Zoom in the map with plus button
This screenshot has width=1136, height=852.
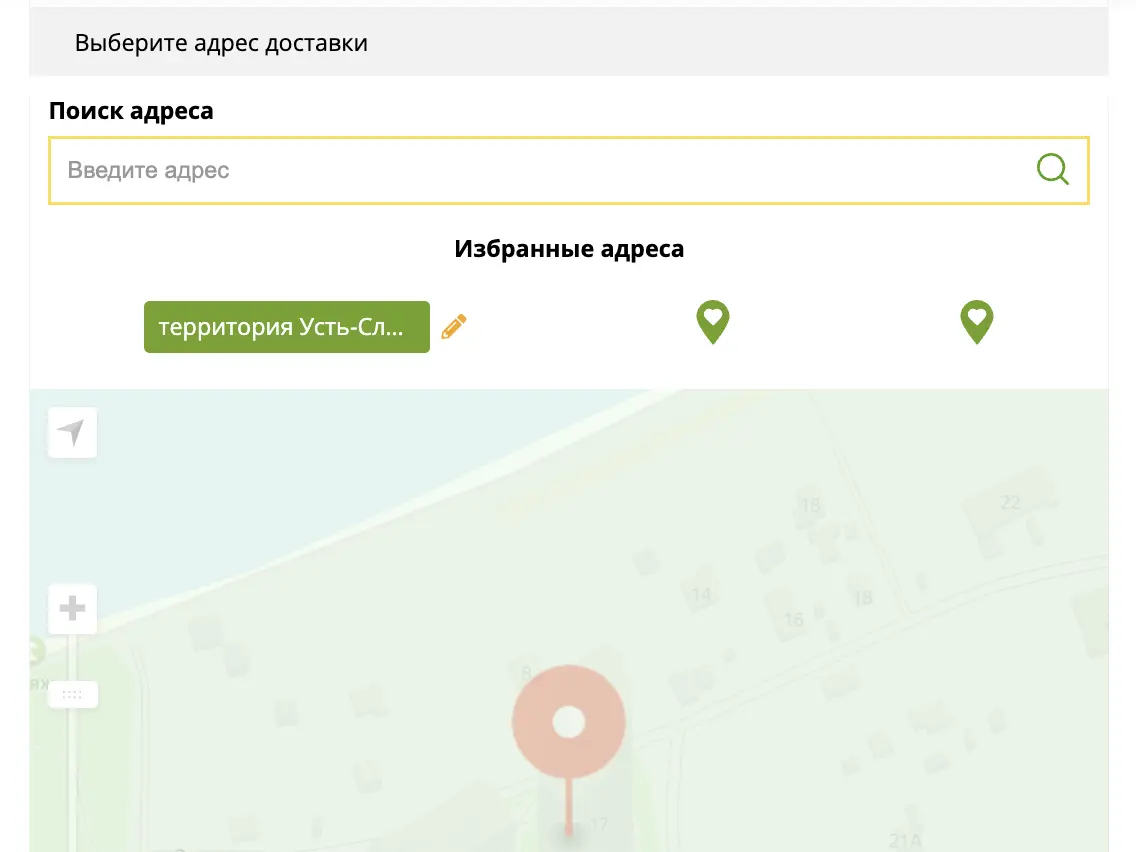coord(72,608)
